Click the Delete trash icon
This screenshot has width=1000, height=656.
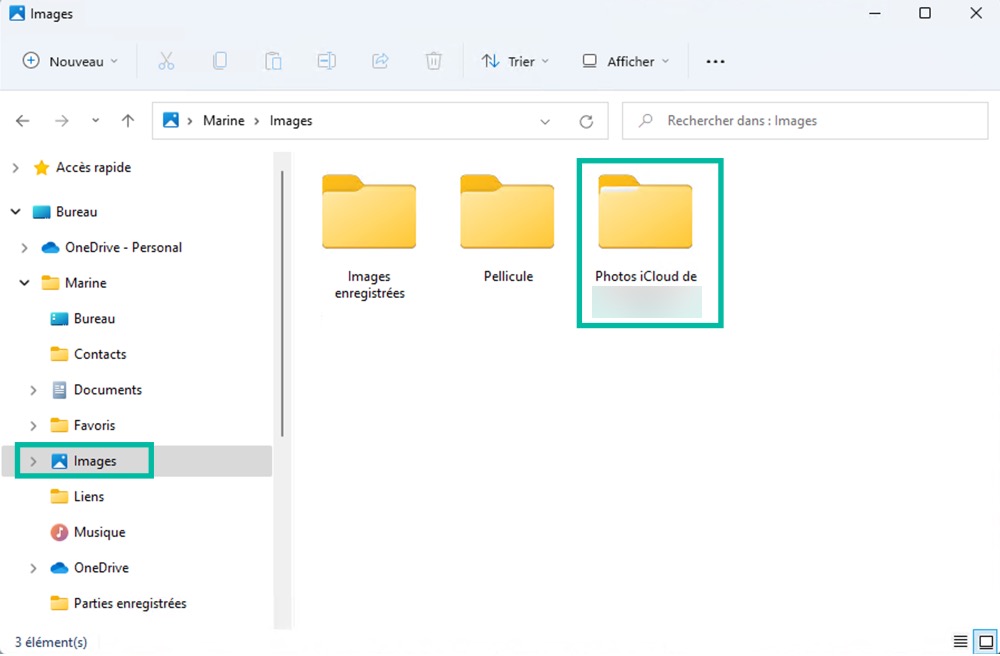point(433,61)
